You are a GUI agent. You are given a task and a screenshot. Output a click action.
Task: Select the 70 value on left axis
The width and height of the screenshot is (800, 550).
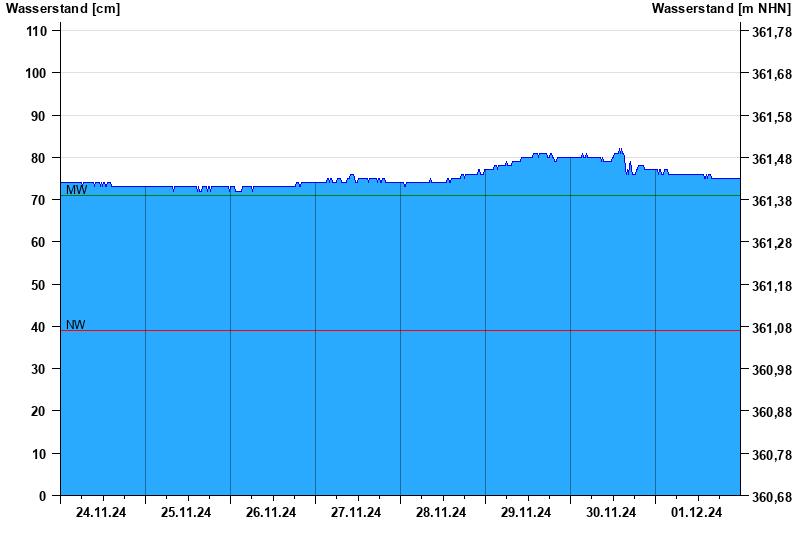pos(39,201)
